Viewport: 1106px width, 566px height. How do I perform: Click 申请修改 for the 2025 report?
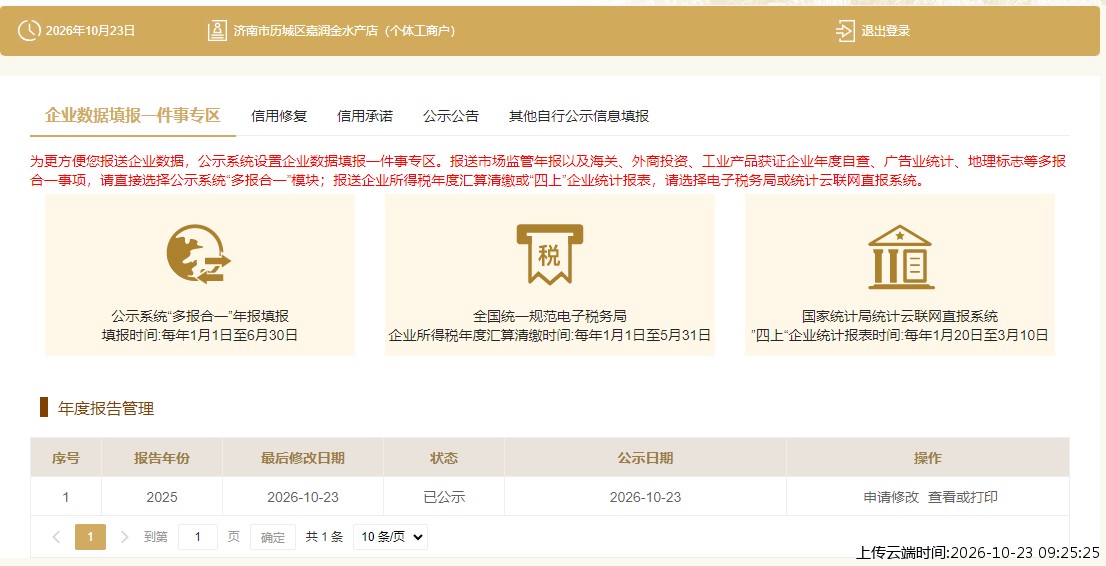click(x=891, y=497)
